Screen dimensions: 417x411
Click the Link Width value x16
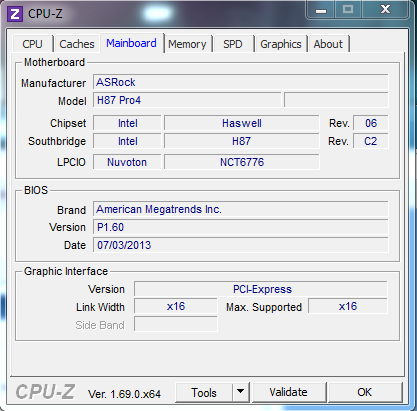click(x=176, y=306)
